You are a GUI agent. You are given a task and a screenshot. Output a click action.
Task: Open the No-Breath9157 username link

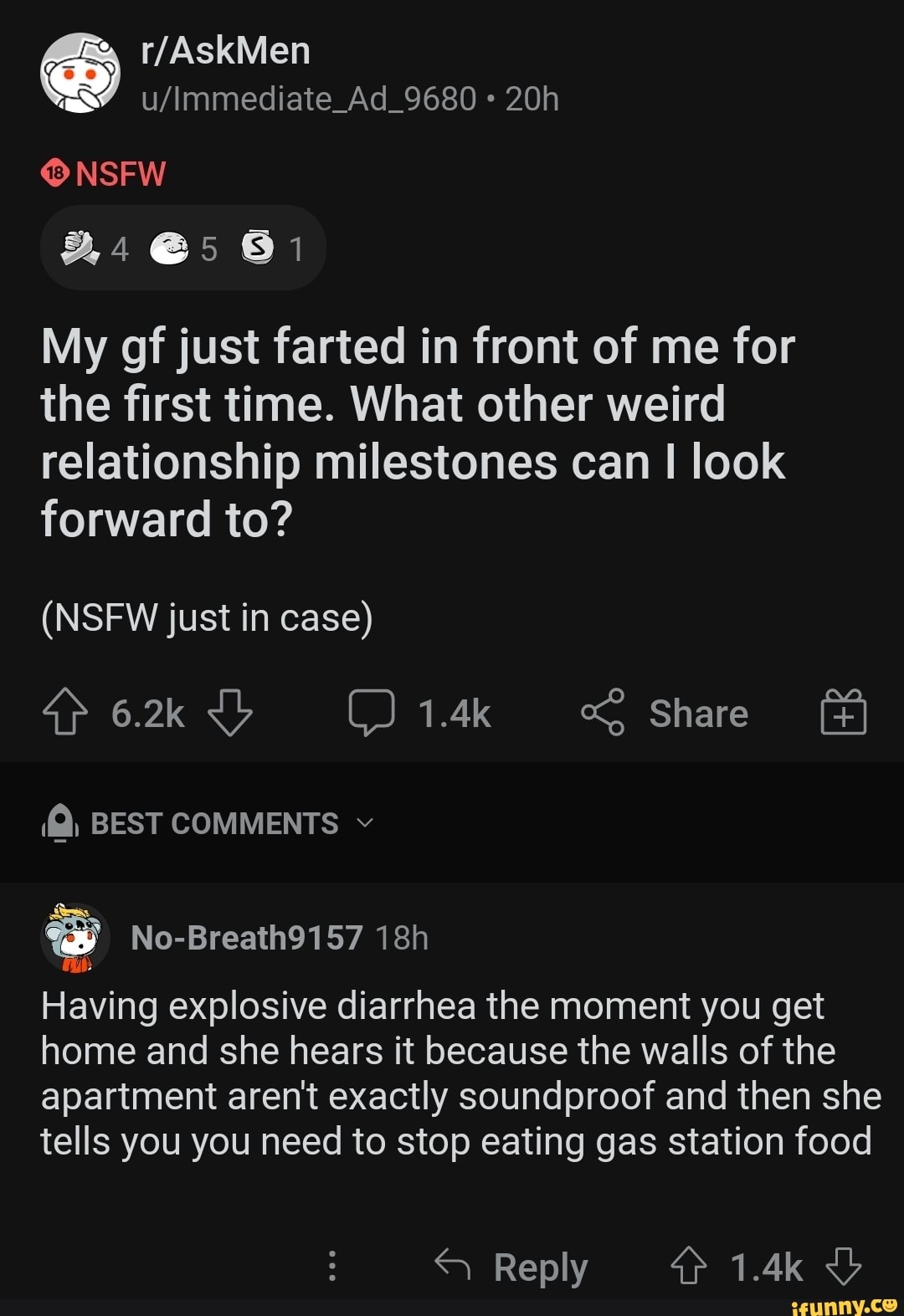247,939
